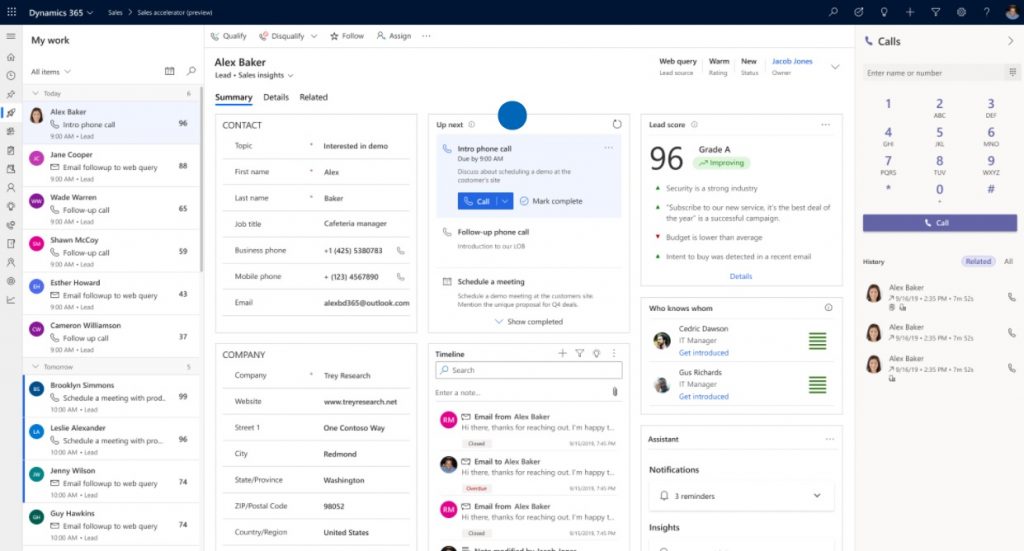Click calendar view icon in My work
The width and height of the screenshot is (1024, 551).
tap(170, 71)
